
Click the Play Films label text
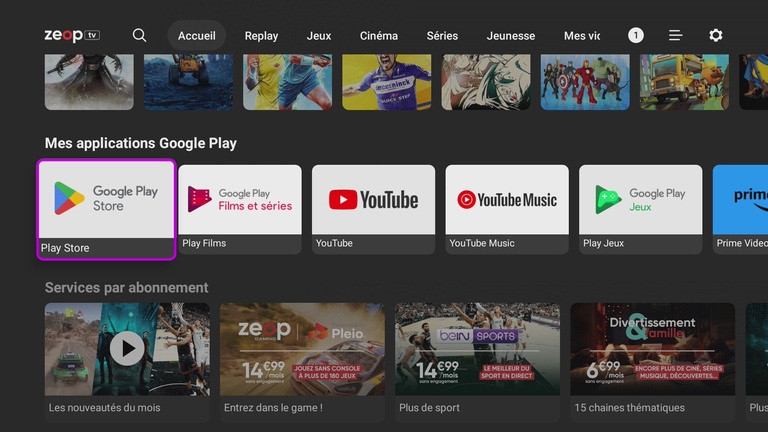pos(204,243)
